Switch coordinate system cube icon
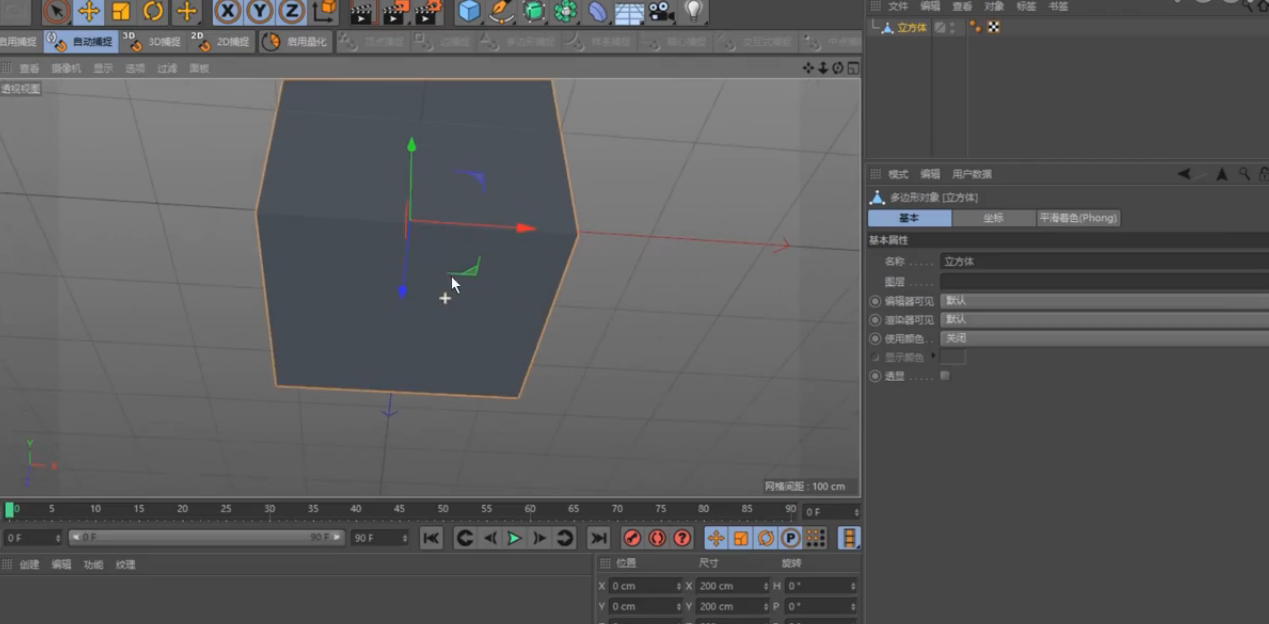The width and height of the screenshot is (1269, 624). point(324,11)
